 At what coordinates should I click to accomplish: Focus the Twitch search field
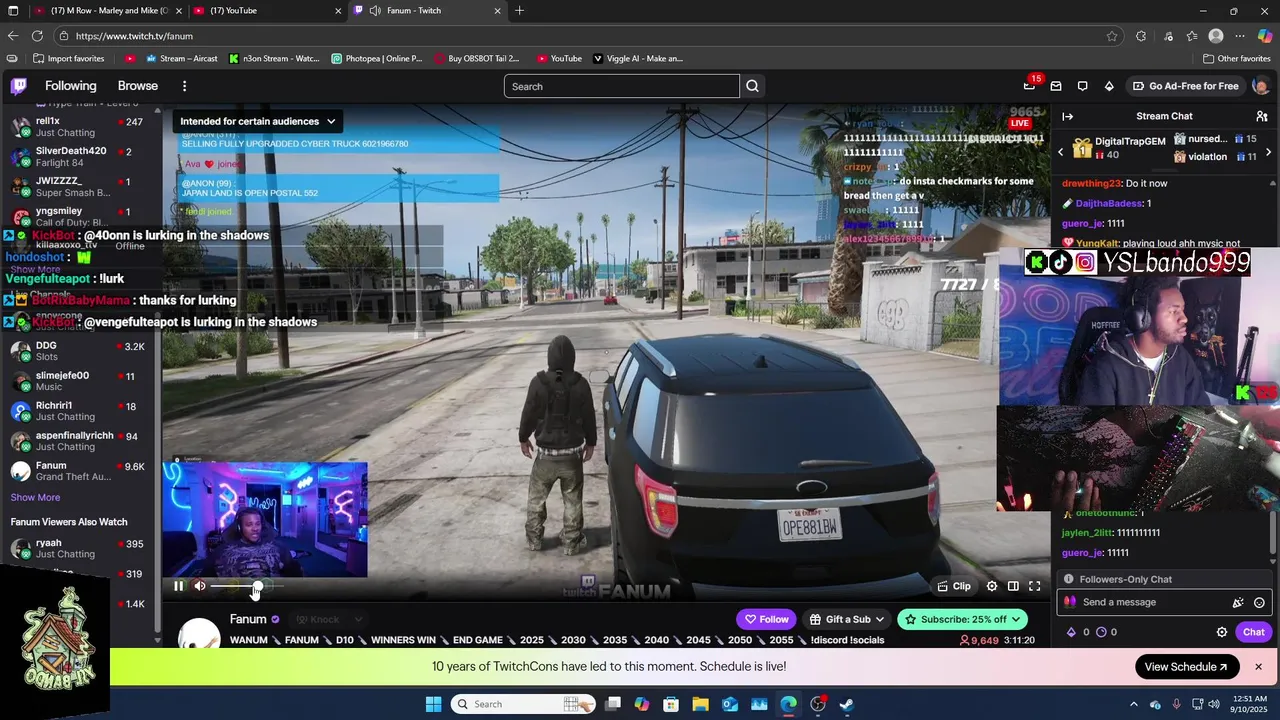(x=621, y=86)
